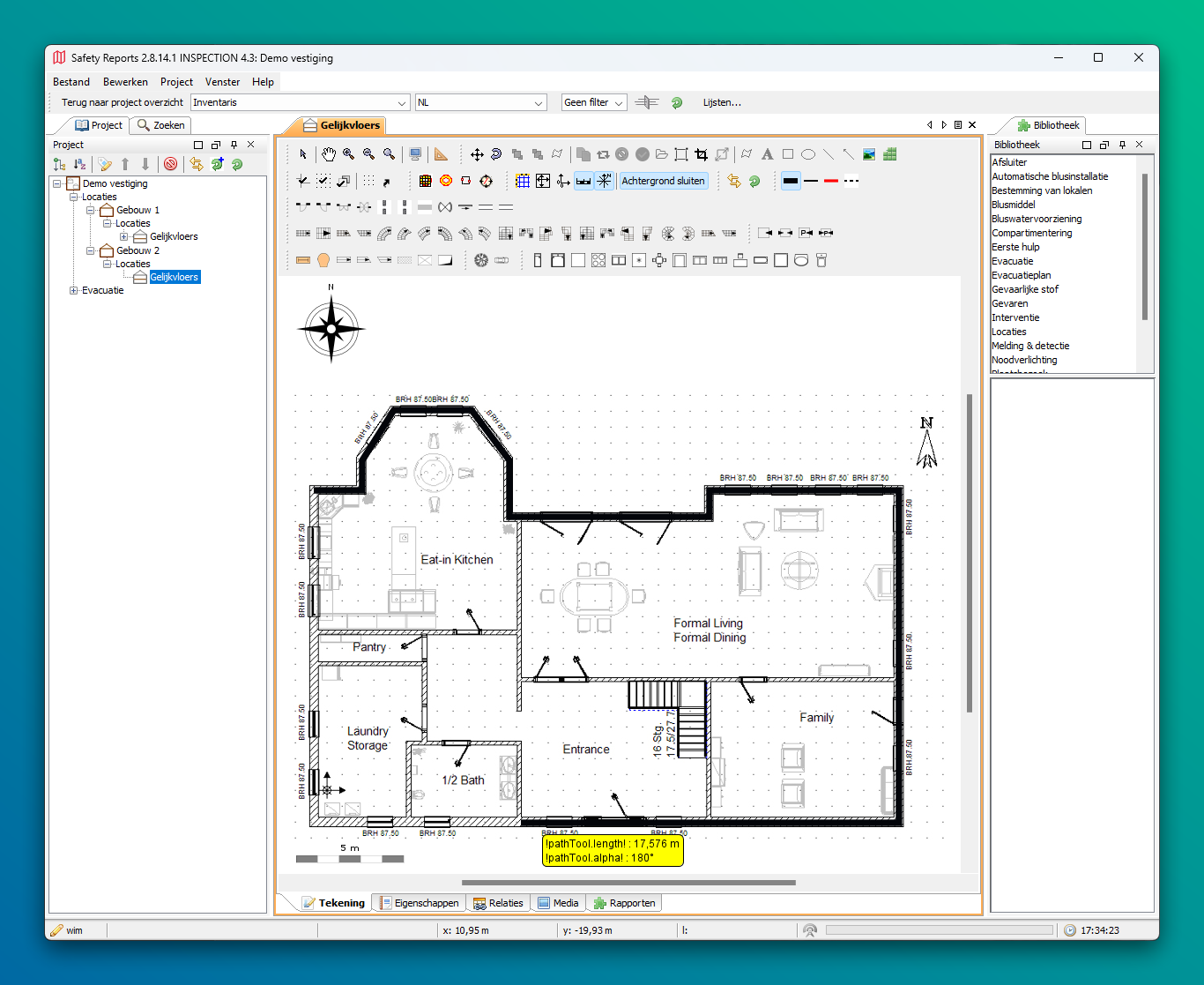Click the ellipse shape tool
The width and height of the screenshot is (1204, 985).
pos(808,154)
